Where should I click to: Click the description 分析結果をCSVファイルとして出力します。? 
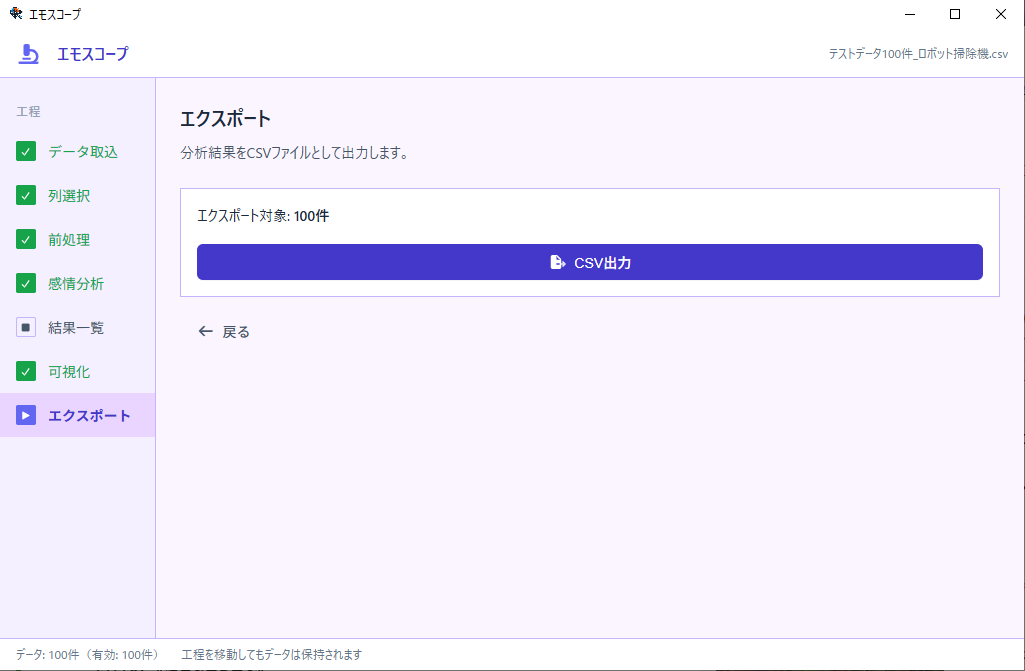coord(295,154)
